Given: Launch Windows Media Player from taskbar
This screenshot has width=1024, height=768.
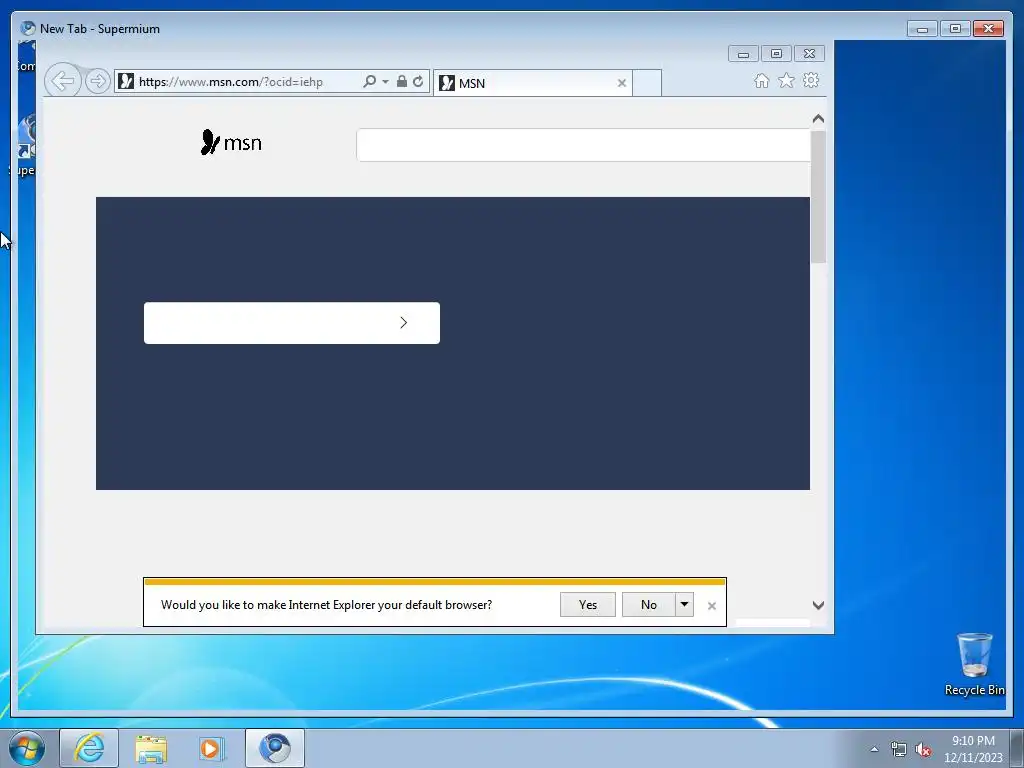Looking at the screenshot, I should pyautogui.click(x=212, y=748).
